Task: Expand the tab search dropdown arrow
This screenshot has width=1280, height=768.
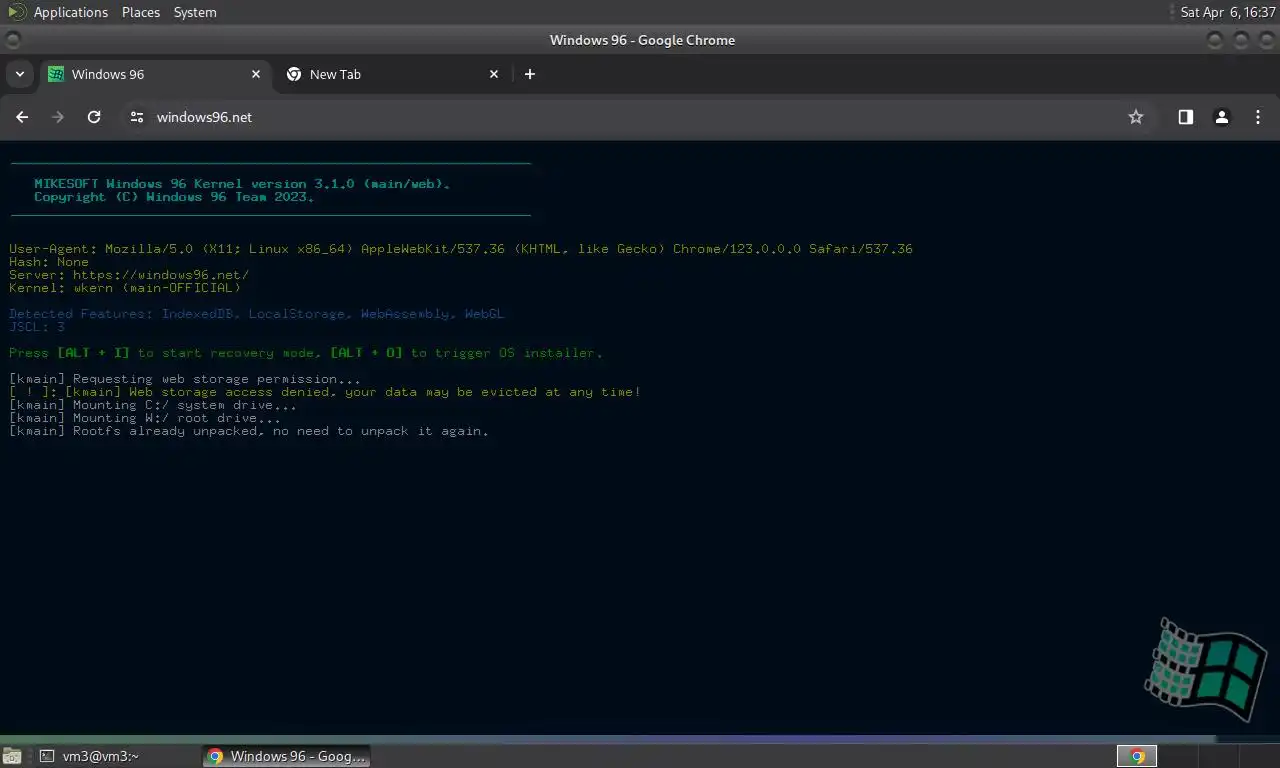Action: click(19, 74)
